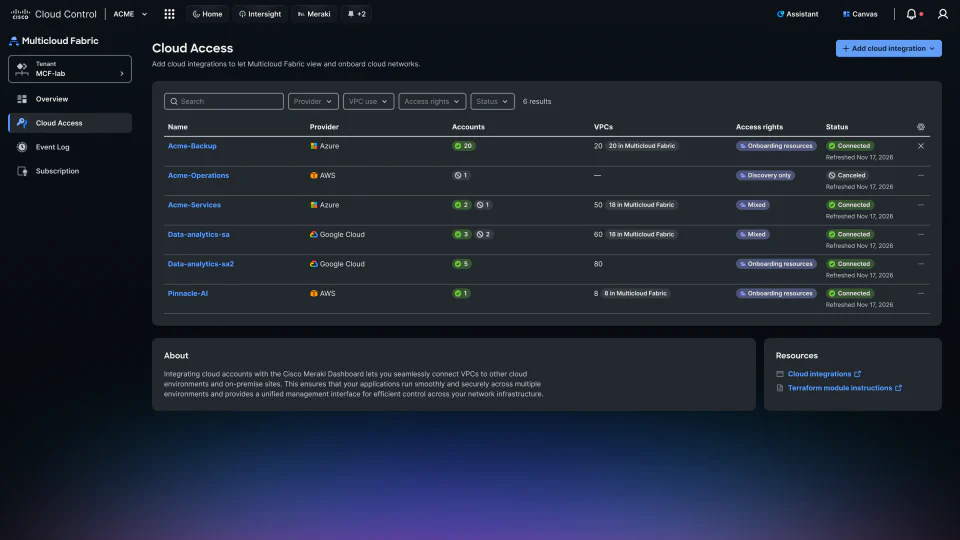Click the Terraform module external link icon
Viewport: 960px width, 540px height.
[x=898, y=388]
